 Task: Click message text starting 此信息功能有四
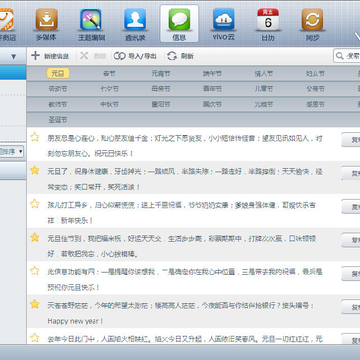[x=185, y=279]
